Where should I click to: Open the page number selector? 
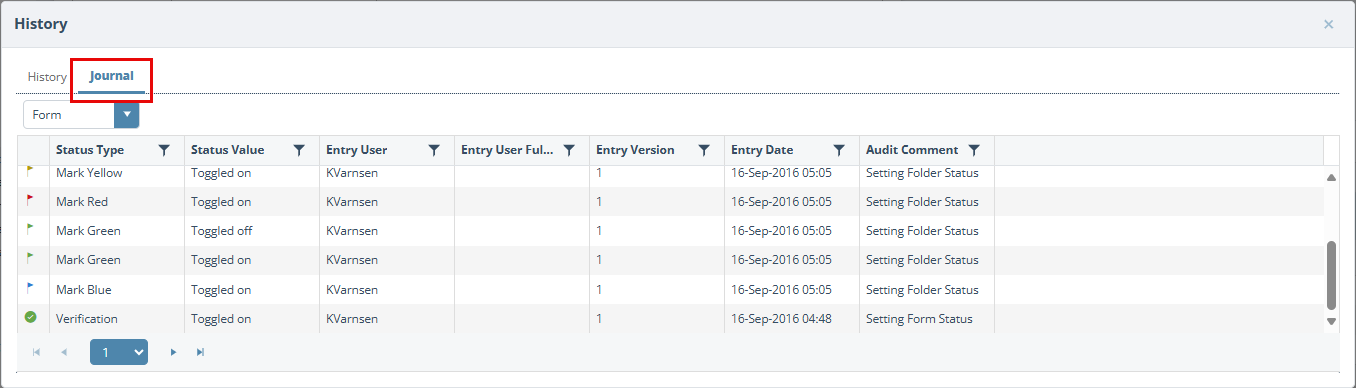(x=119, y=352)
